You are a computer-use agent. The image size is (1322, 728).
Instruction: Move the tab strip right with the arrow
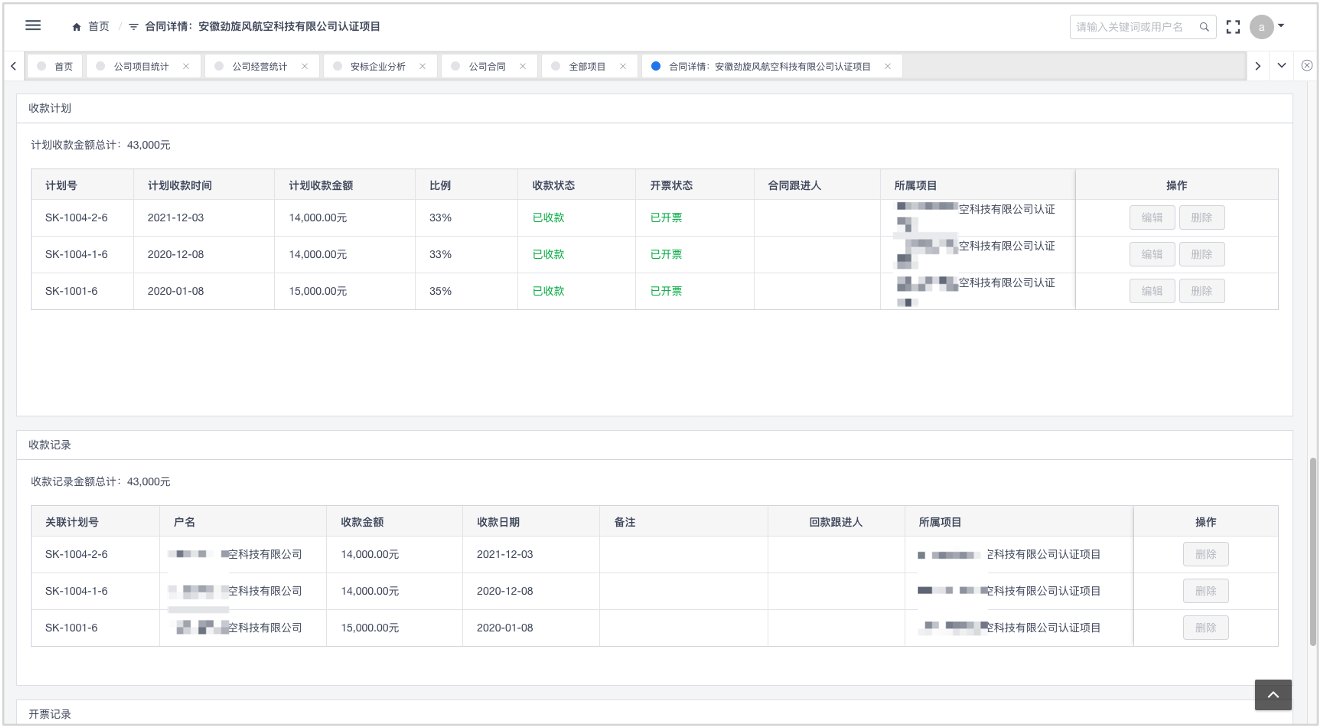(x=1257, y=66)
